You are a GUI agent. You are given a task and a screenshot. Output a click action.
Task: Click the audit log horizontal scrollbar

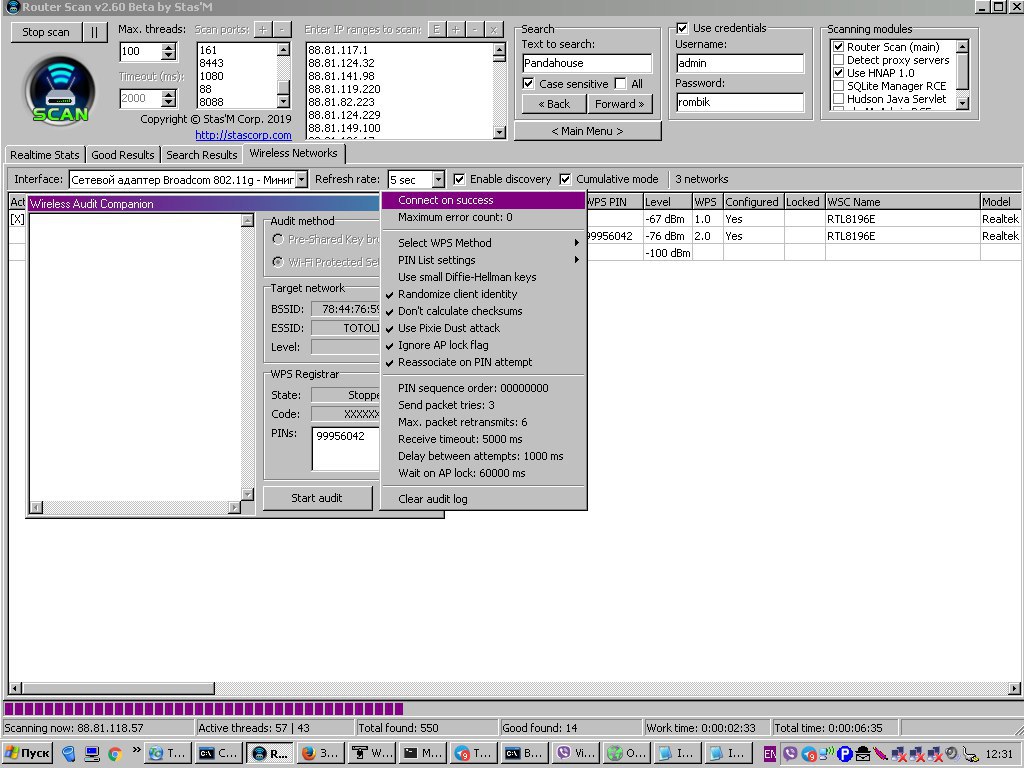coord(135,507)
